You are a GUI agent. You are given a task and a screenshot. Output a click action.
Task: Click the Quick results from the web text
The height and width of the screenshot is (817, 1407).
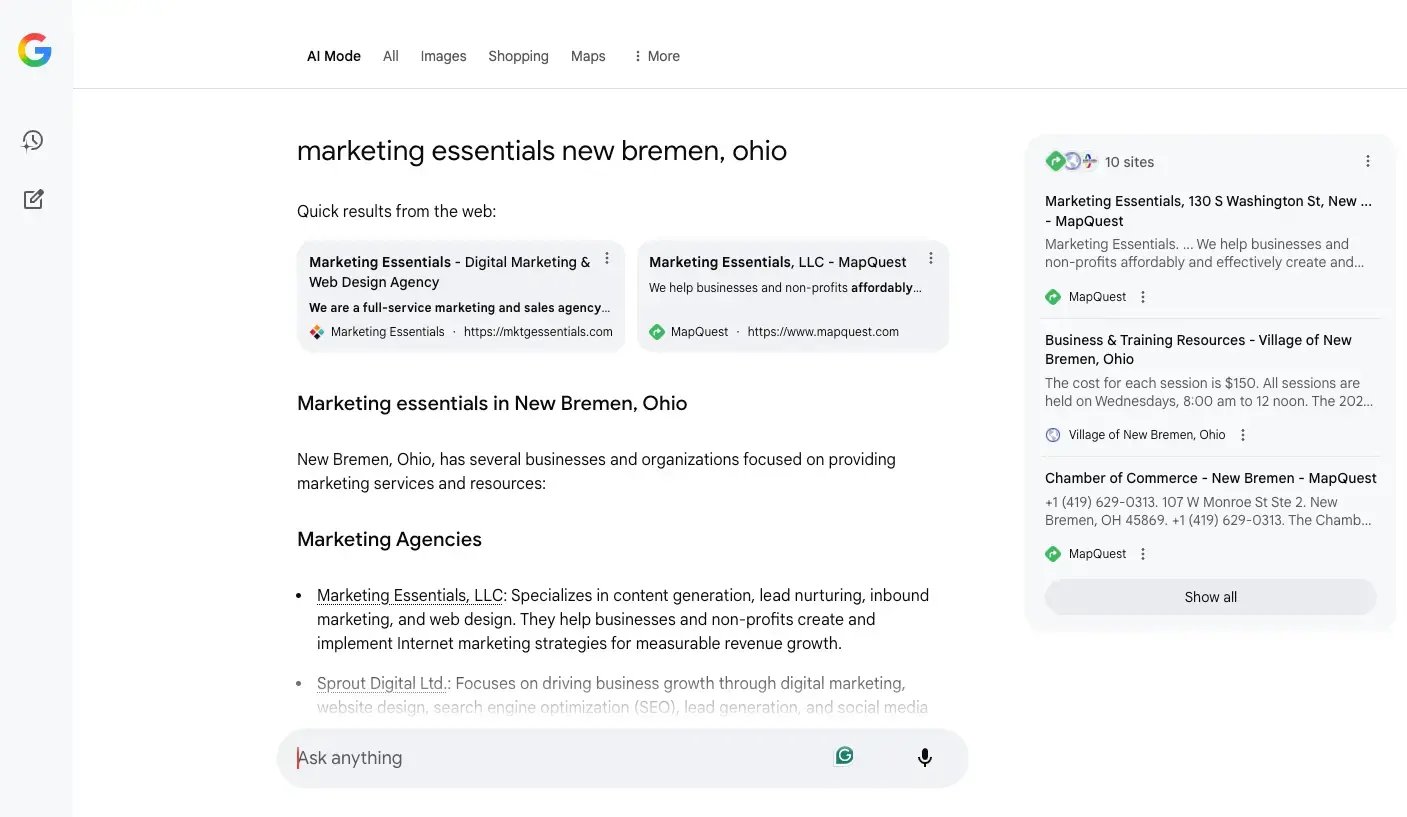pos(397,211)
